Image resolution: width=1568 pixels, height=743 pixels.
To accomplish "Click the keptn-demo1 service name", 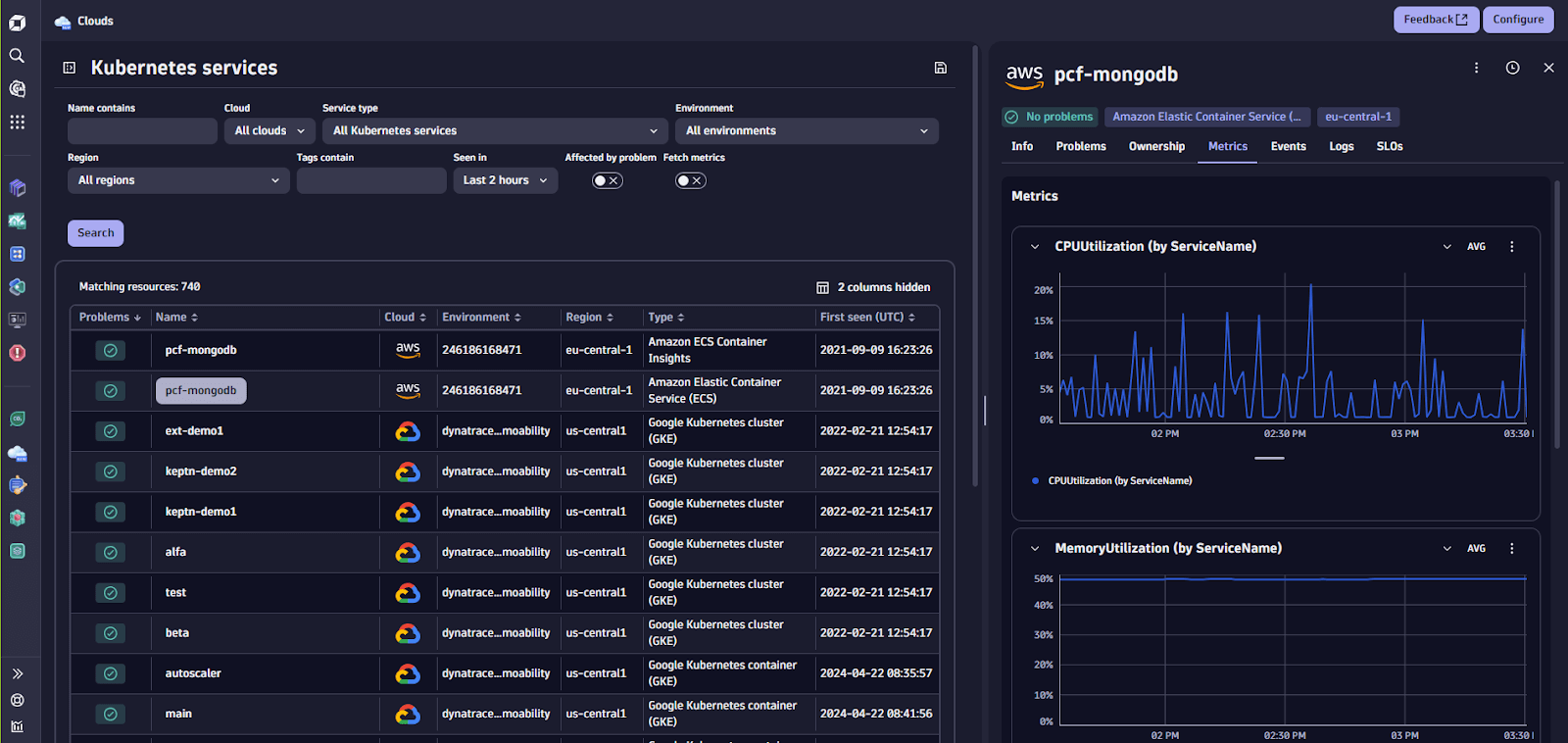I will pos(201,512).
